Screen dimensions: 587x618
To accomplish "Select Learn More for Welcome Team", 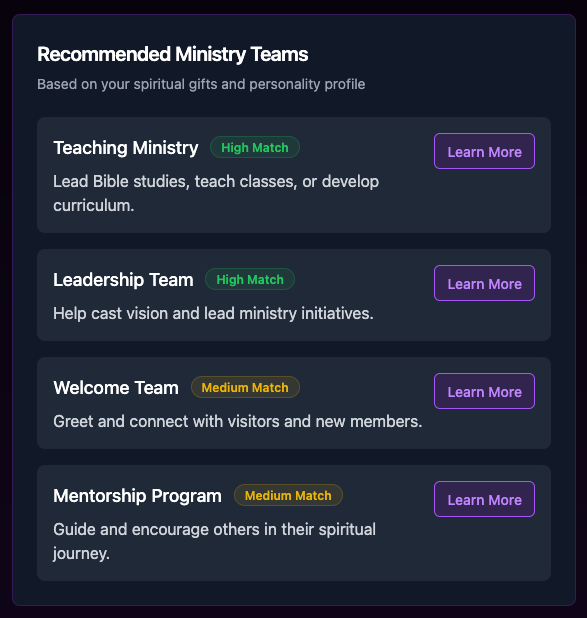I will tap(484, 391).
